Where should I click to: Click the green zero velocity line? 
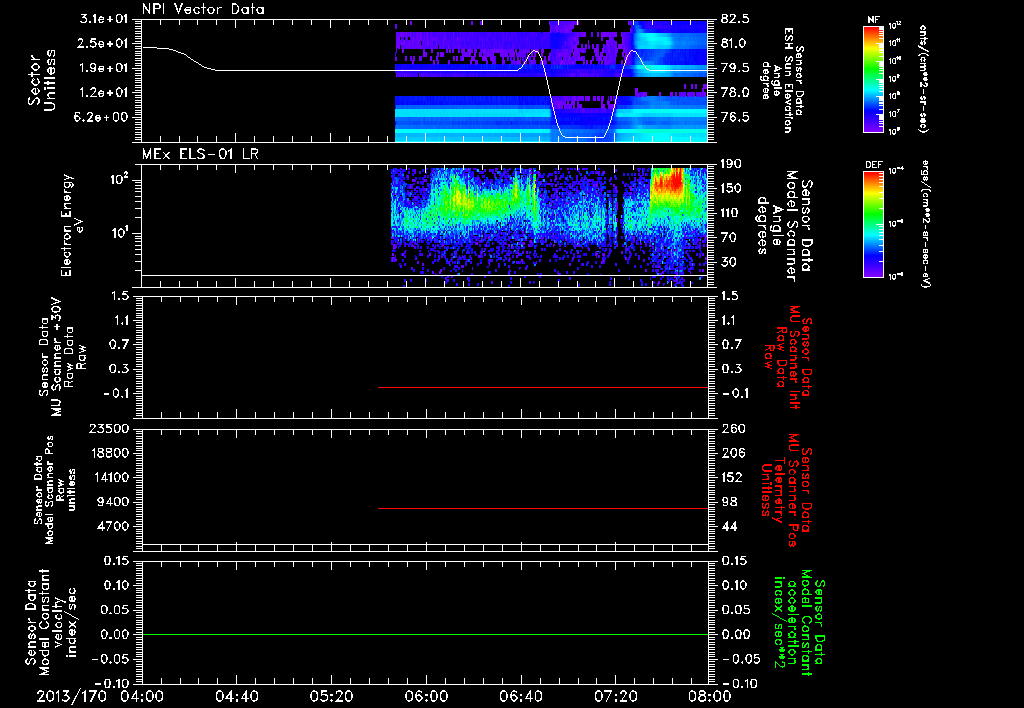click(425, 634)
